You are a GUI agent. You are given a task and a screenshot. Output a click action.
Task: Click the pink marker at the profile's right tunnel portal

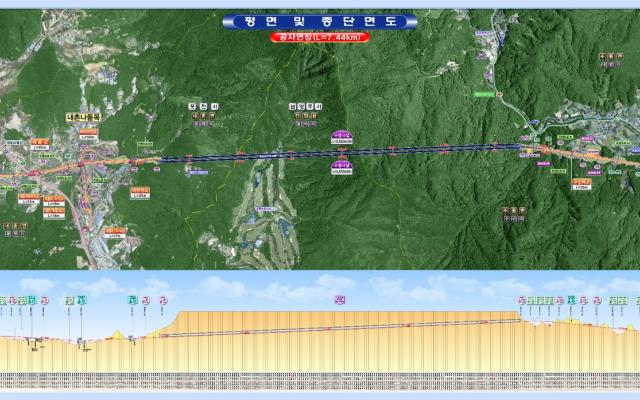click(x=522, y=299)
